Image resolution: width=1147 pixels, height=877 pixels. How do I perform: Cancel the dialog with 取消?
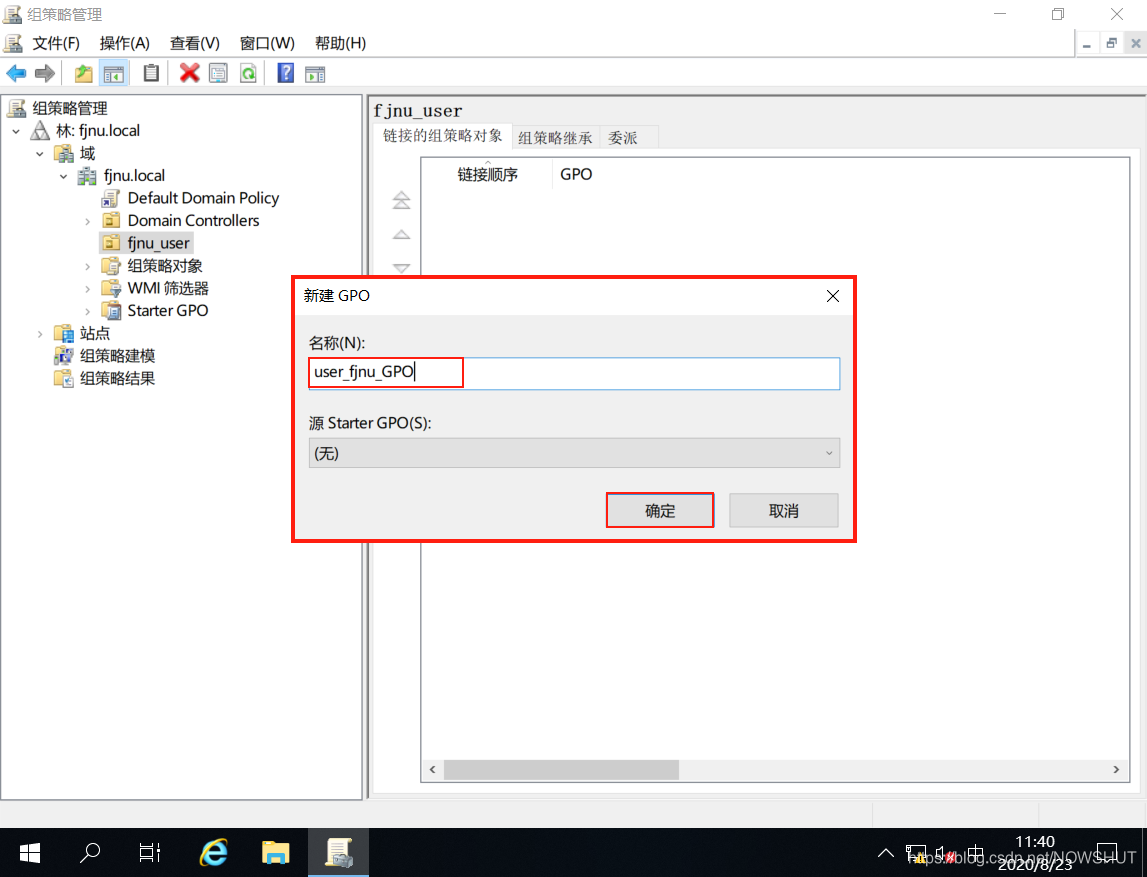(783, 511)
